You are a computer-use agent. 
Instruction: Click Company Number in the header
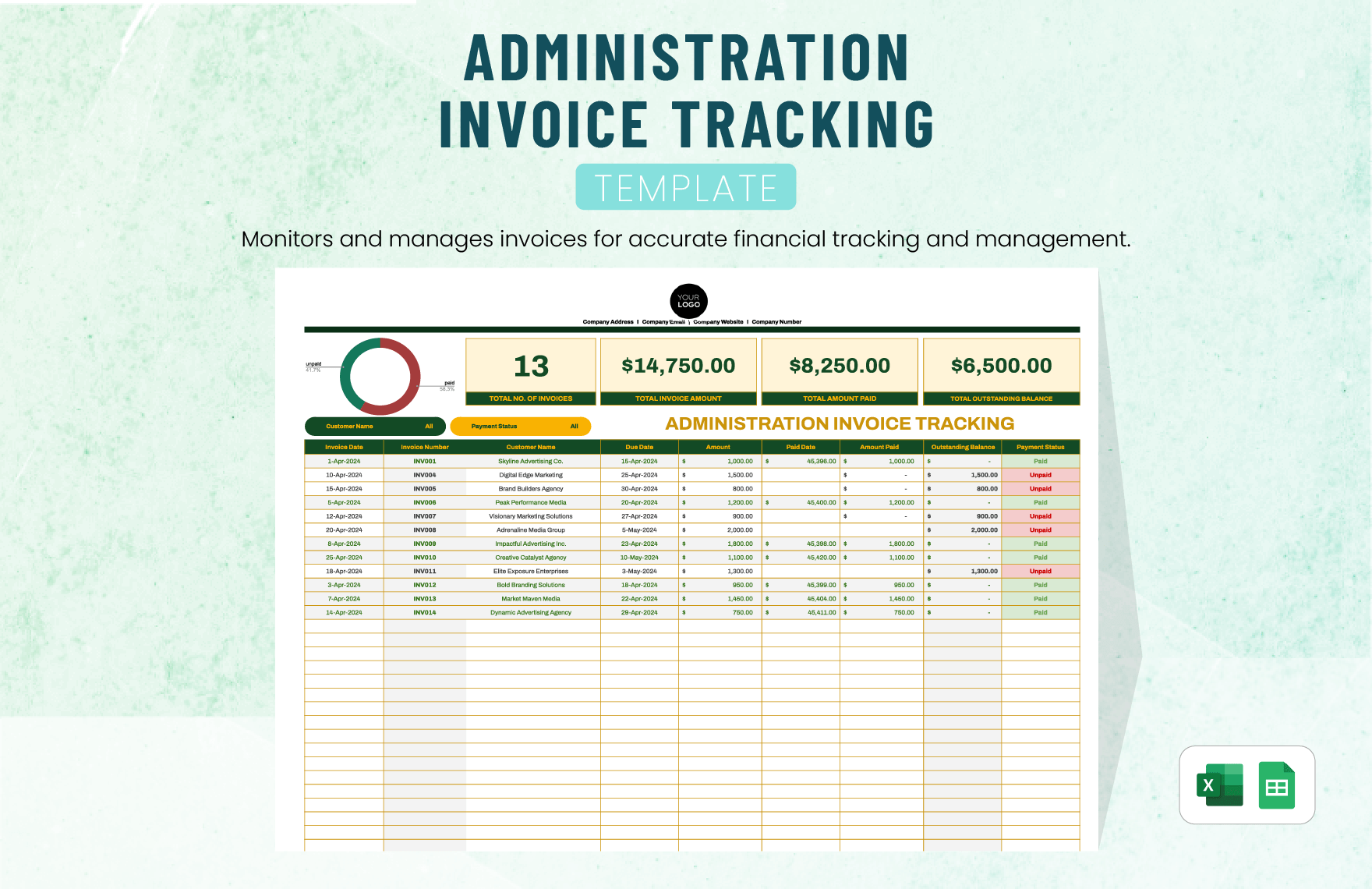pos(776,321)
